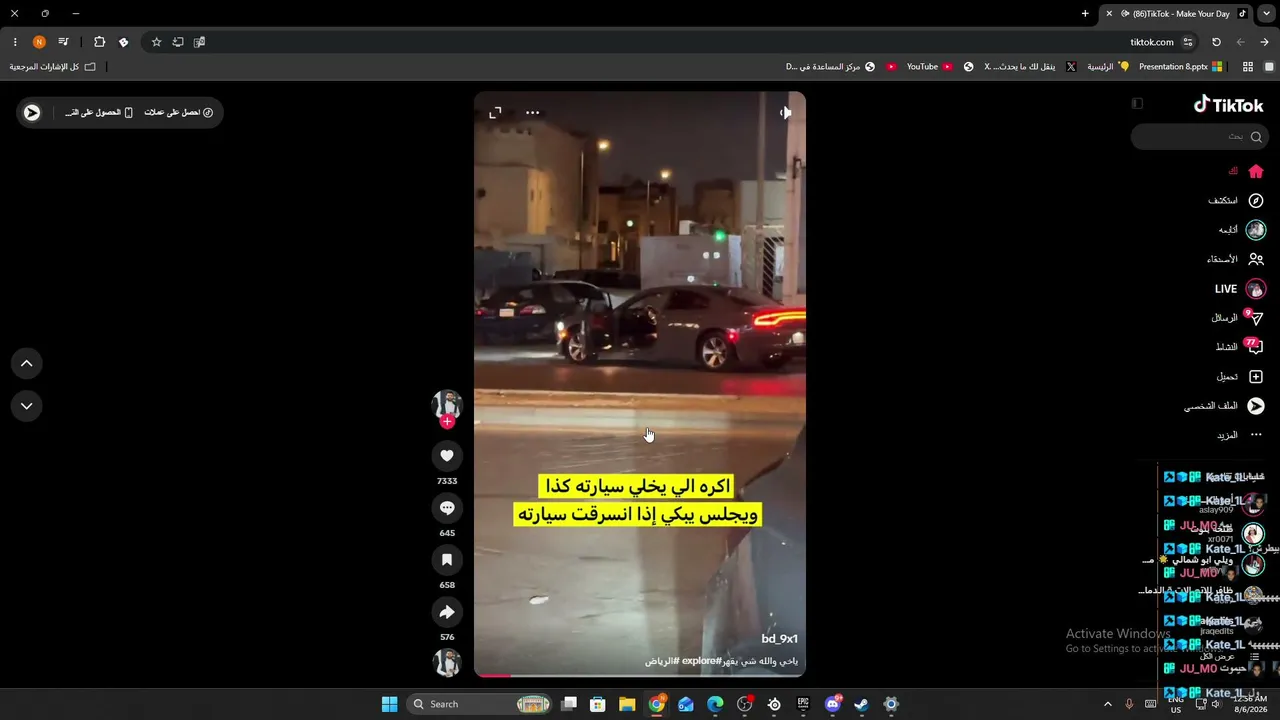Open the Upload (تحميل) plus item
This screenshot has height=720, width=1280.
[1240, 377]
